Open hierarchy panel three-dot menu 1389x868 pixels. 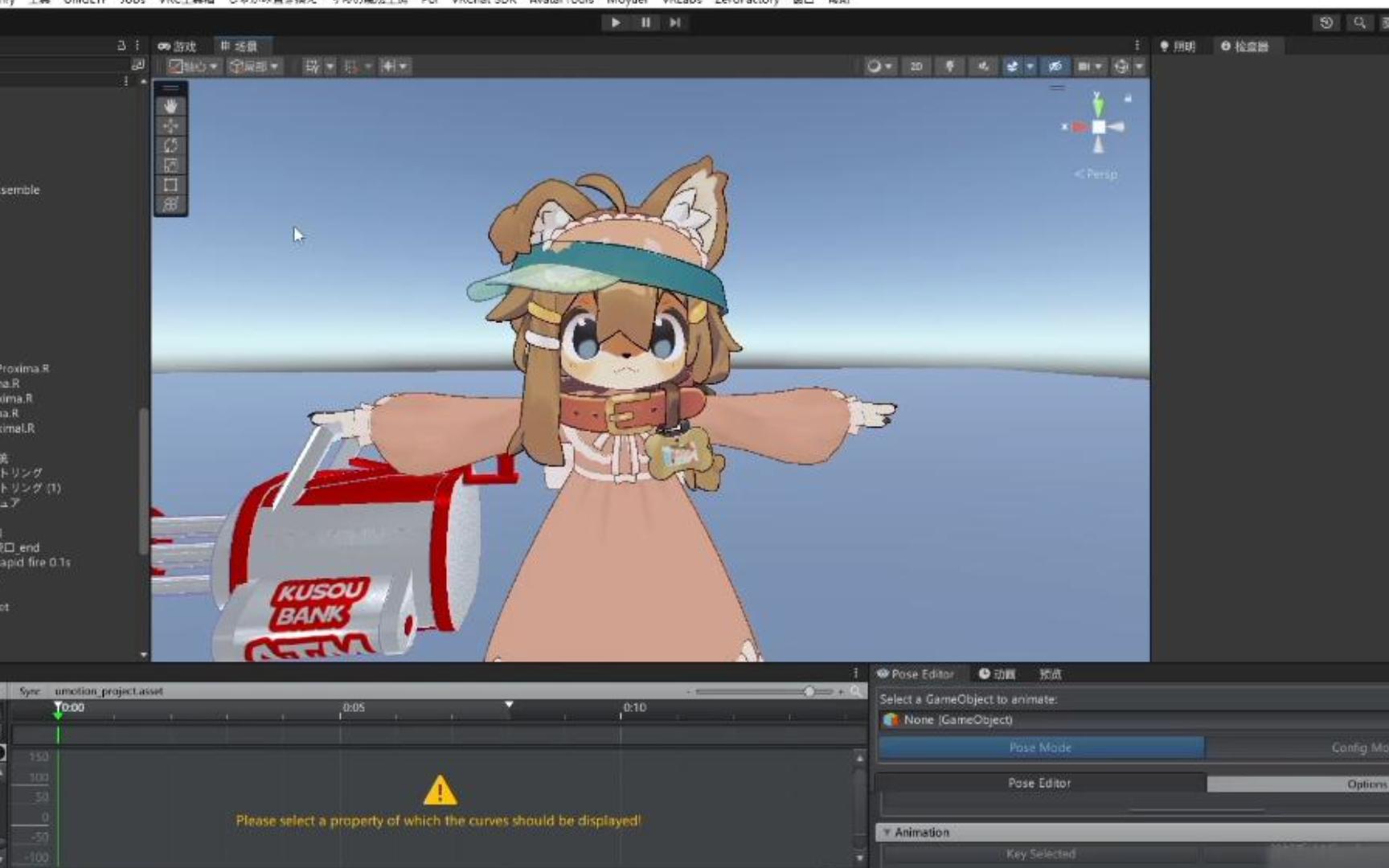(137, 46)
